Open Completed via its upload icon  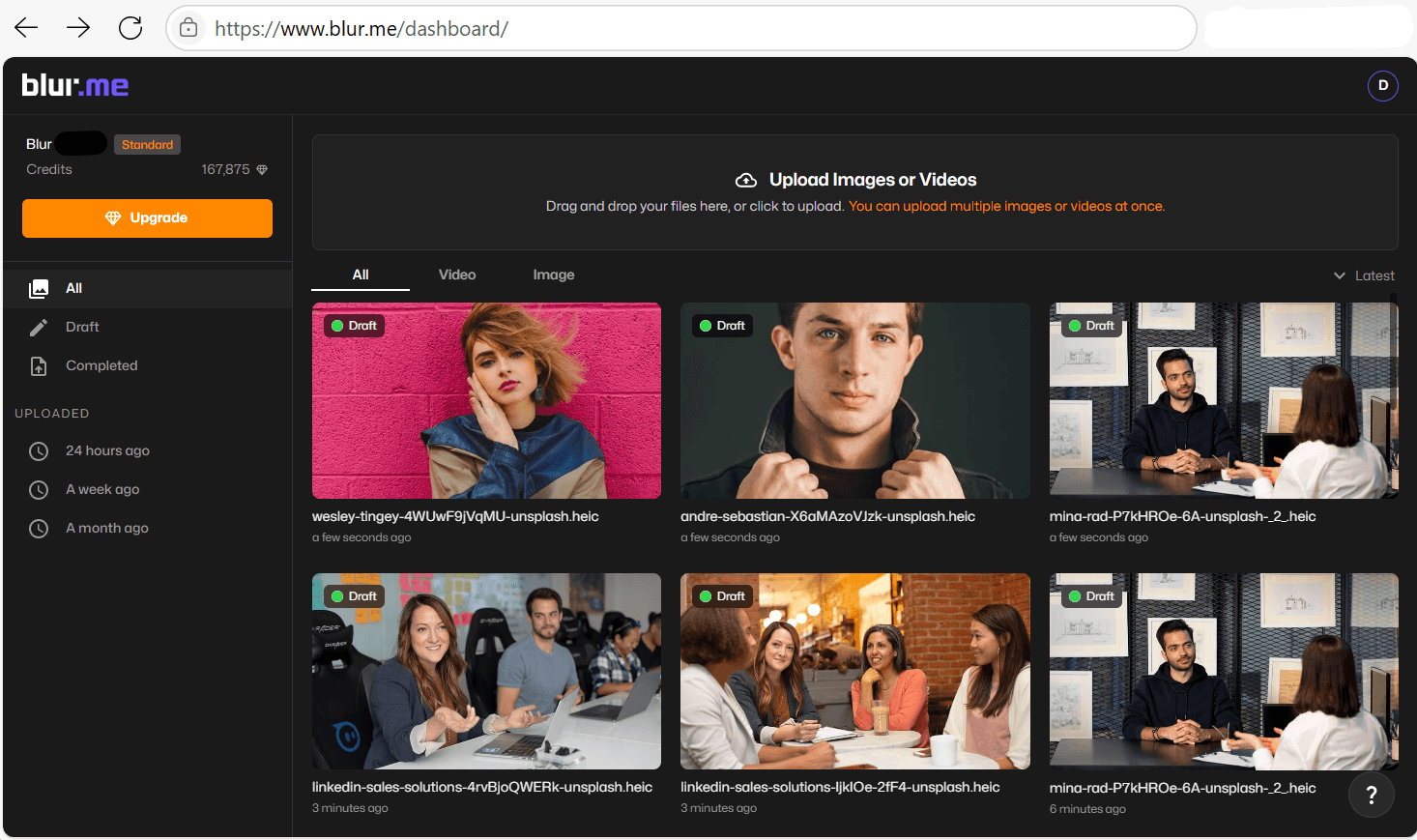(39, 365)
